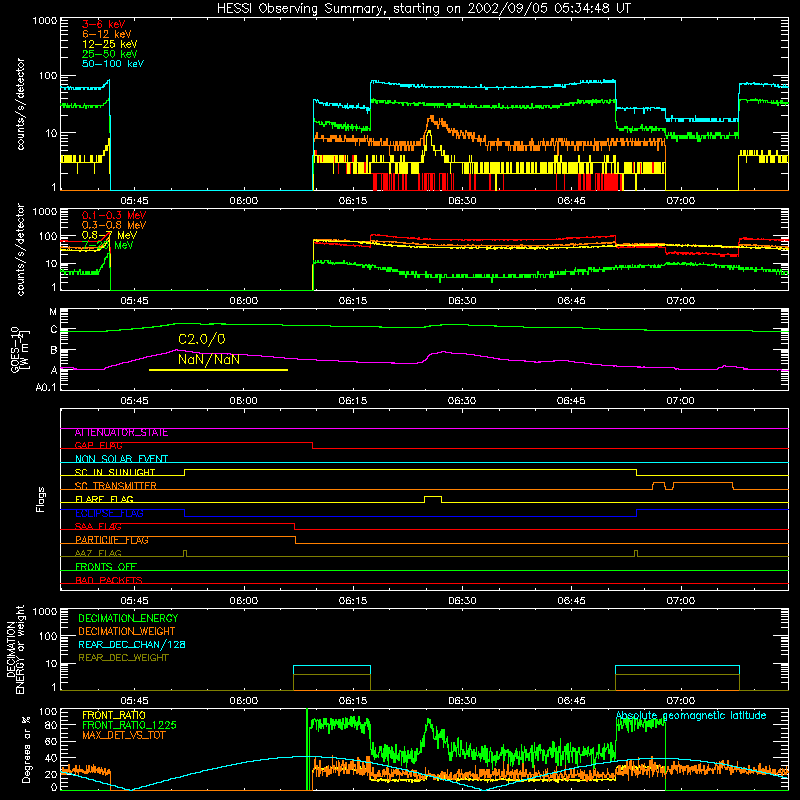
Task: Click the 06:15 tick label under decimation panel
Action: tap(353, 701)
